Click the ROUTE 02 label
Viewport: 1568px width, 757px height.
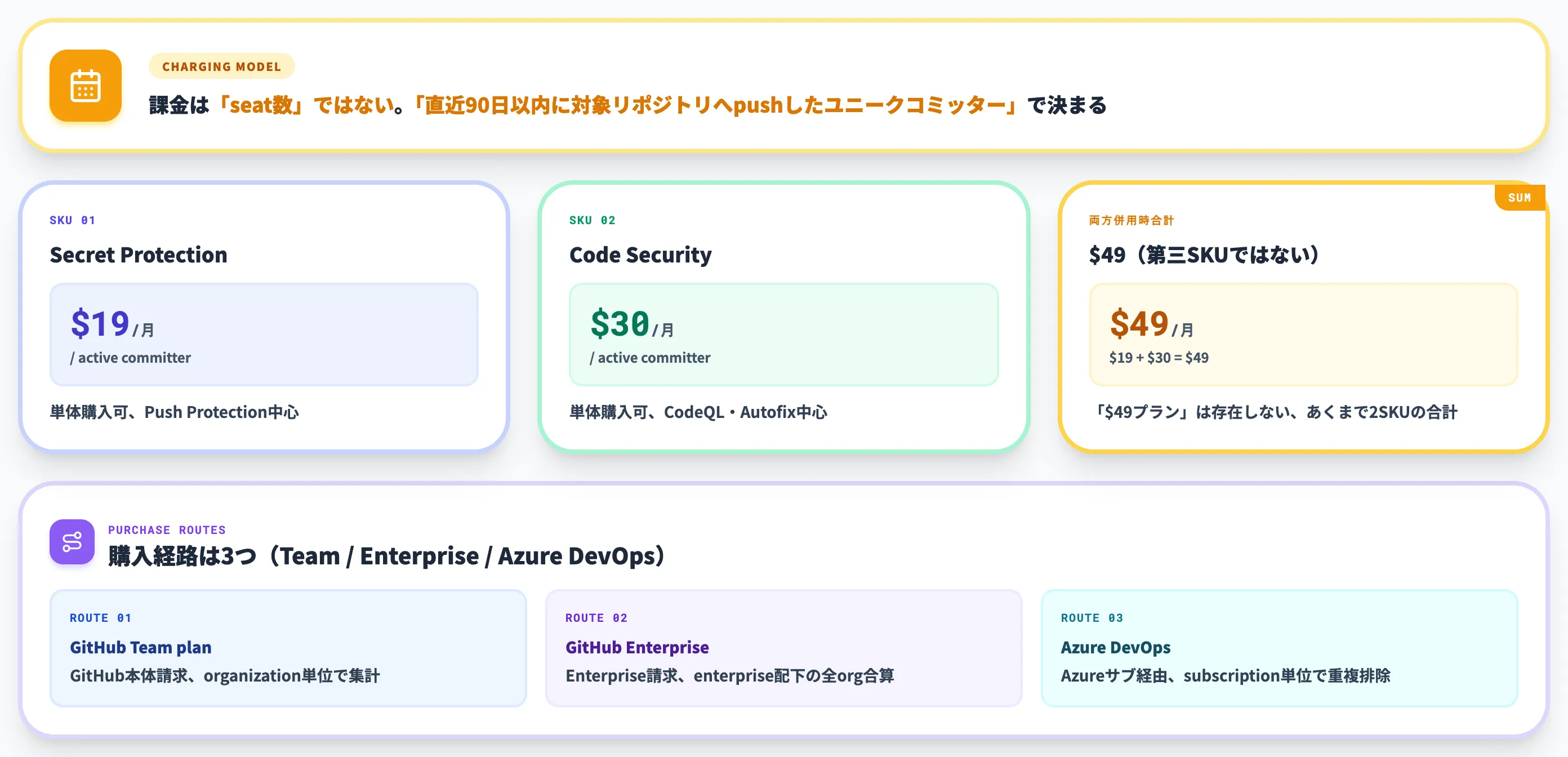[596, 618]
